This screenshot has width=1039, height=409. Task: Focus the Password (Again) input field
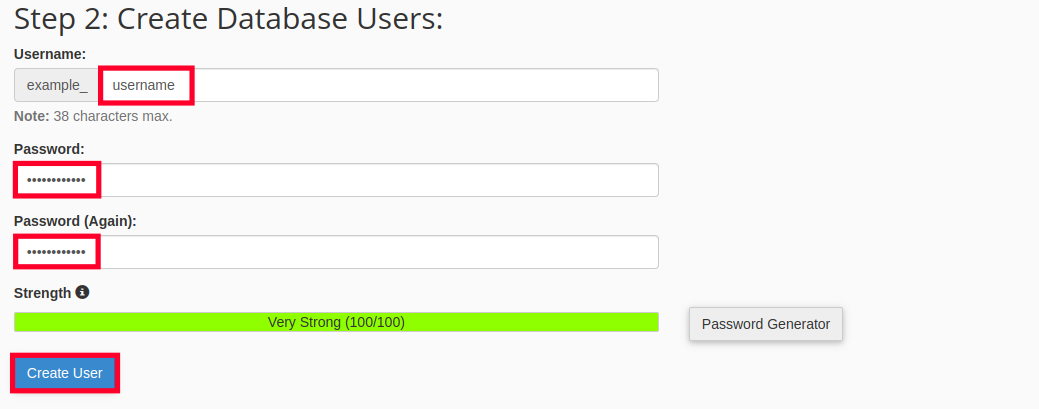tap(380, 252)
